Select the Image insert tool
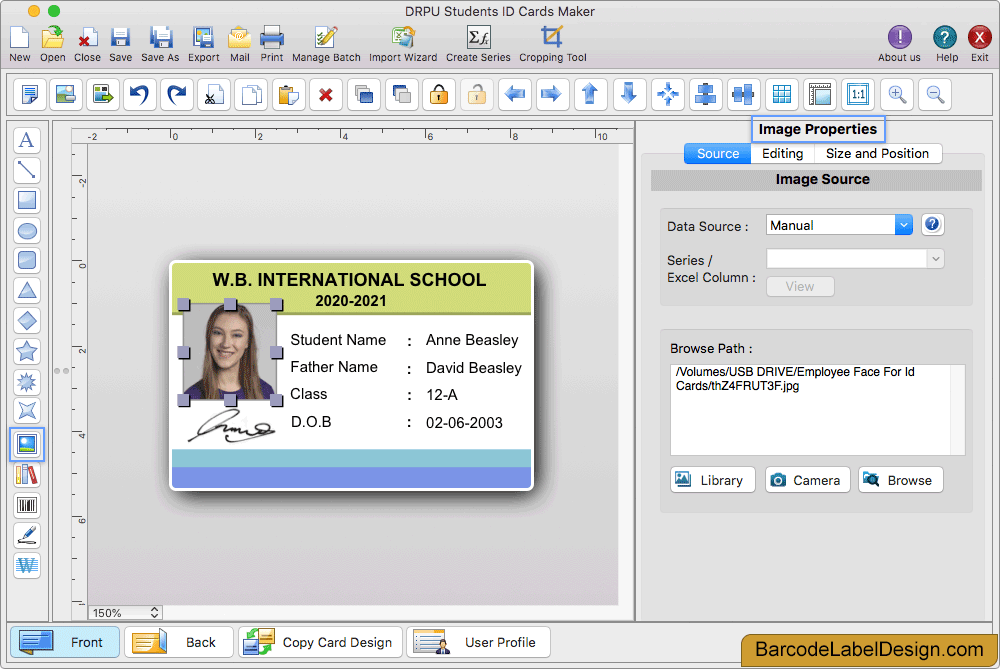Viewport: 1000px width, 669px height. (27, 445)
